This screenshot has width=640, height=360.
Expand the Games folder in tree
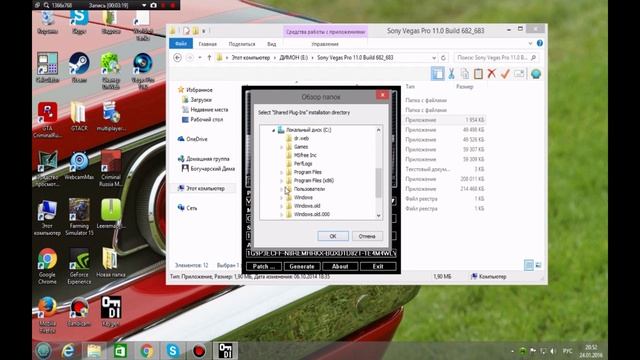click(x=281, y=147)
